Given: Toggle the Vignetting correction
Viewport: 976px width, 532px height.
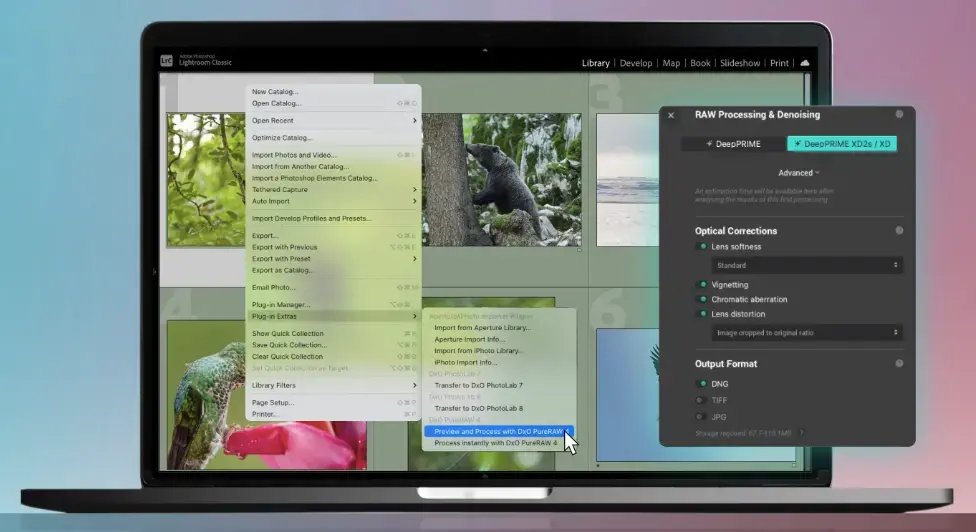Looking at the screenshot, I should 702,284.
